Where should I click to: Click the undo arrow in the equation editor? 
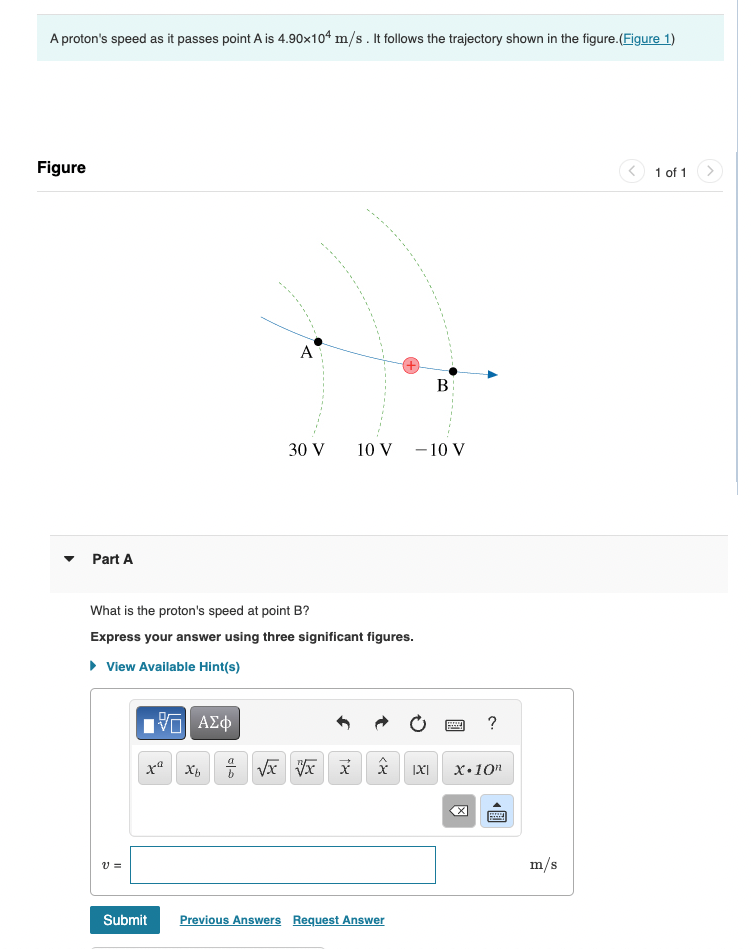pyautogui.click(x=342, y=722)
